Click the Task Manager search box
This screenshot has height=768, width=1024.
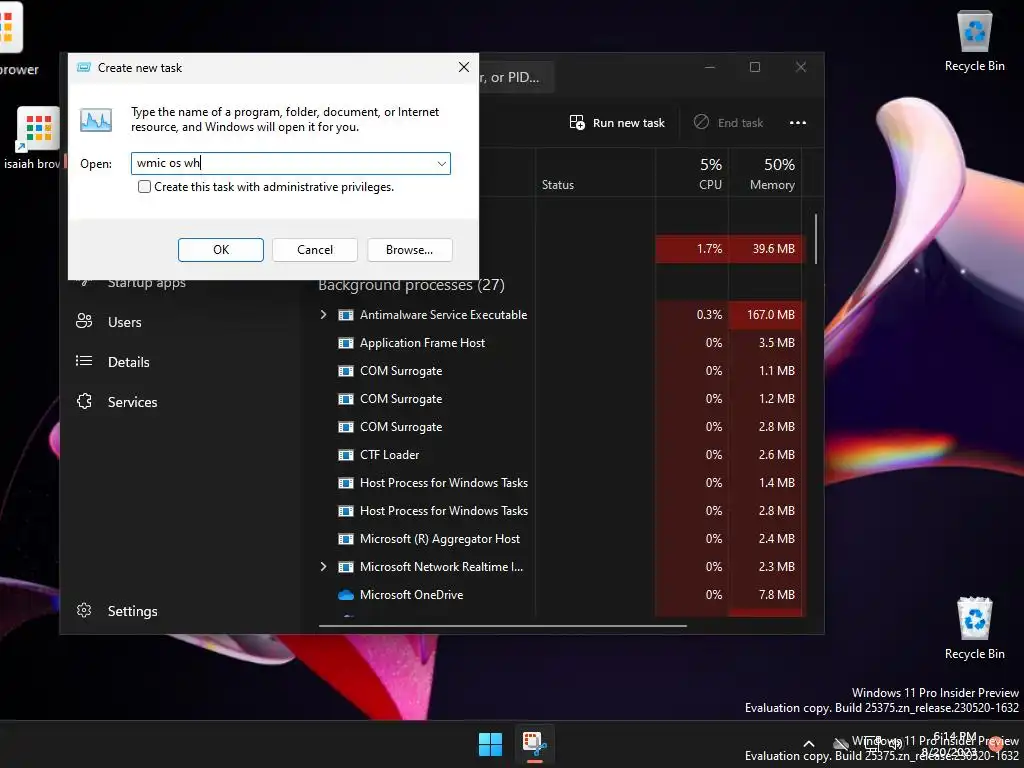coord(517,77)
